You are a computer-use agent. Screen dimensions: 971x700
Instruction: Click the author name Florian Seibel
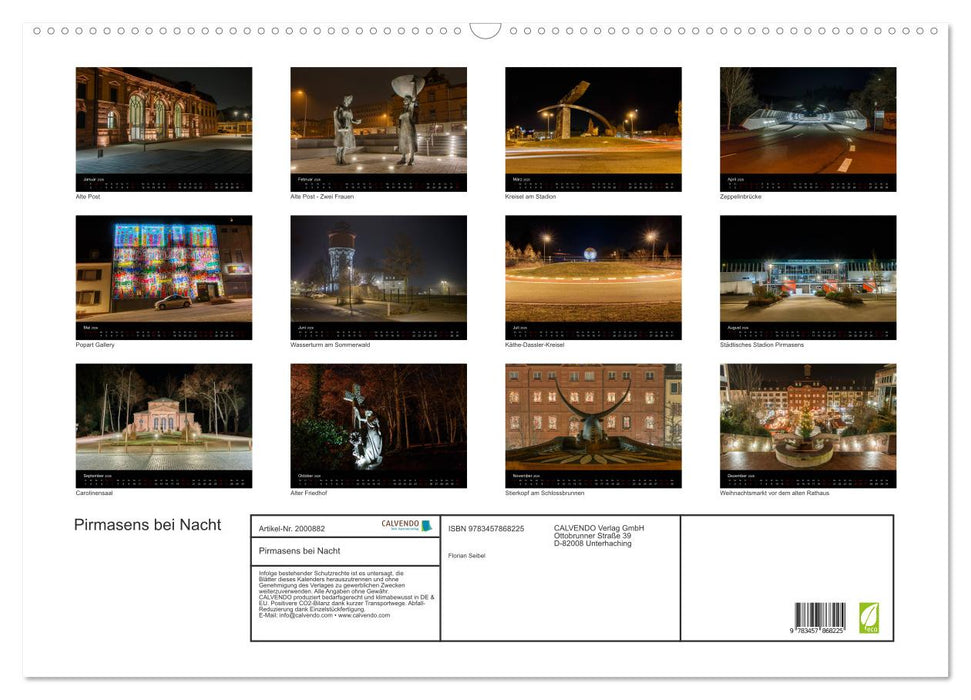pyautogui.click(x=467, y=555)
